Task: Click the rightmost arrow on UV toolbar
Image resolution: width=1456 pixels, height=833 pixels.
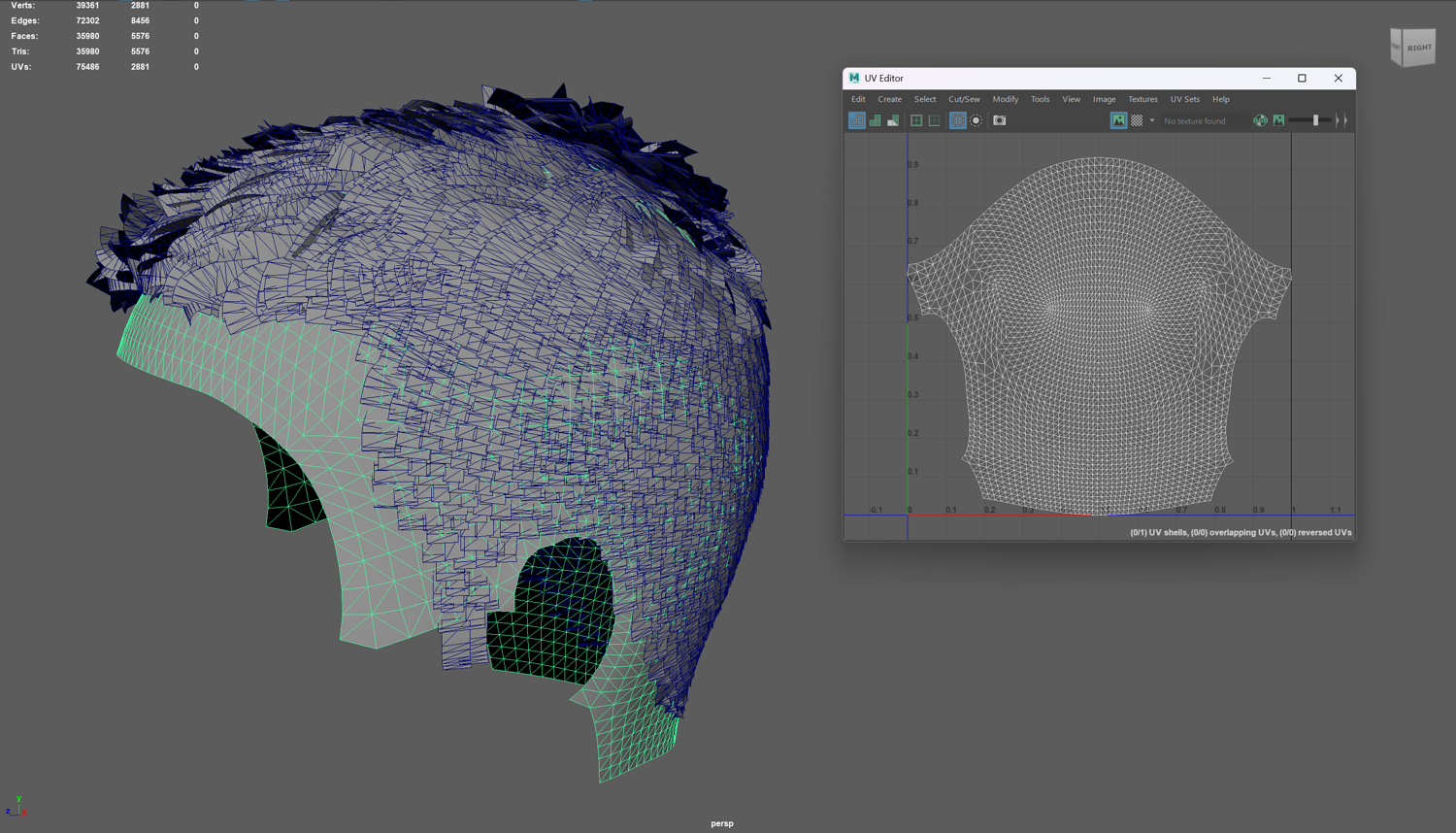Action: pos(1345,120)
